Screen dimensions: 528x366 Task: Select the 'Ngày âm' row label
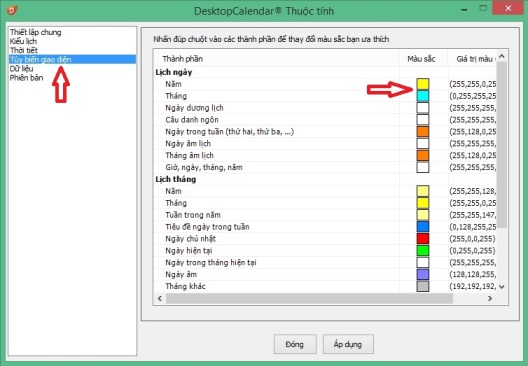tap(181, 274)
